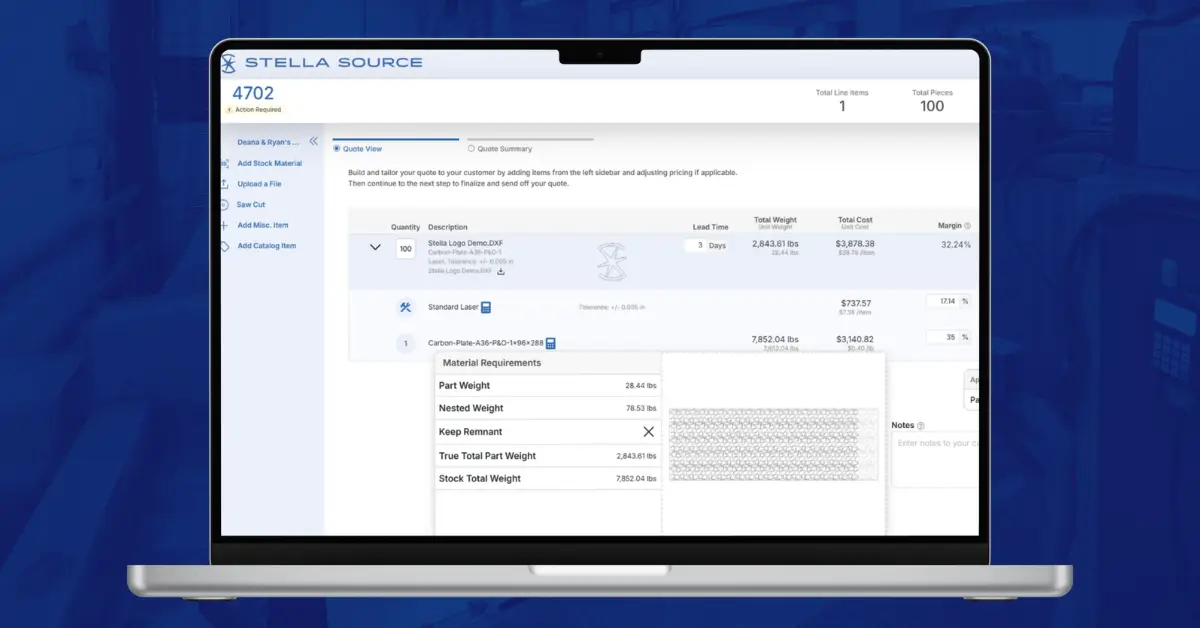Click the $3,878.38 total cost value
This screenshot has width=1200, height=628.
(855, 243)
